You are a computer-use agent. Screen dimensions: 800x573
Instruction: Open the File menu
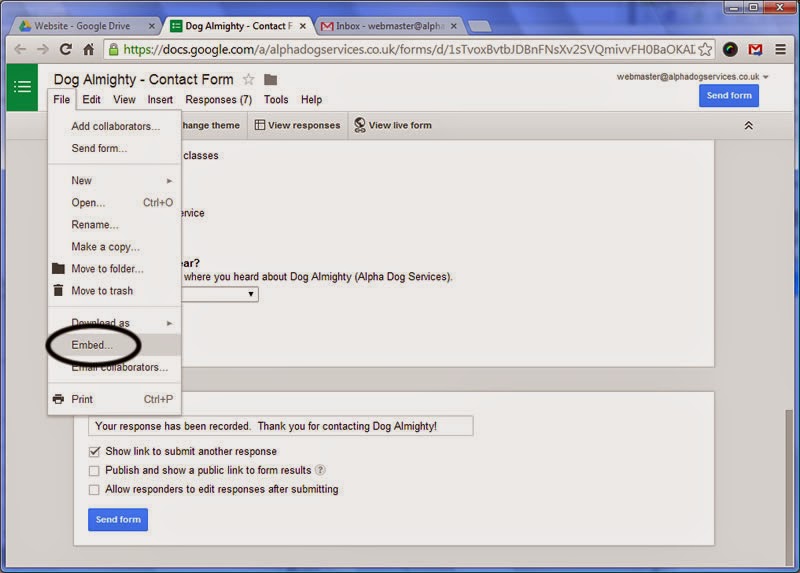(x=62, y=99)
